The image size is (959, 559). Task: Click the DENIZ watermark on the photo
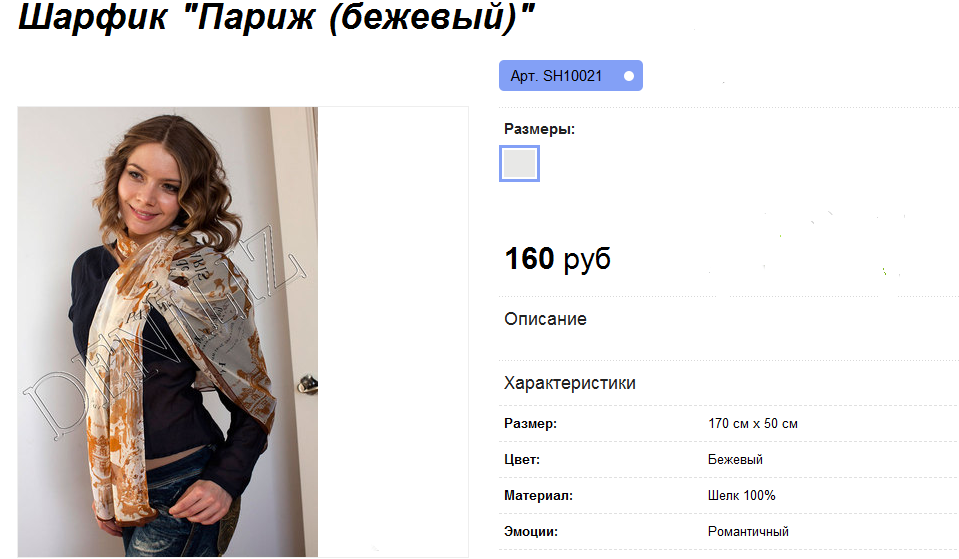(164, 340)
